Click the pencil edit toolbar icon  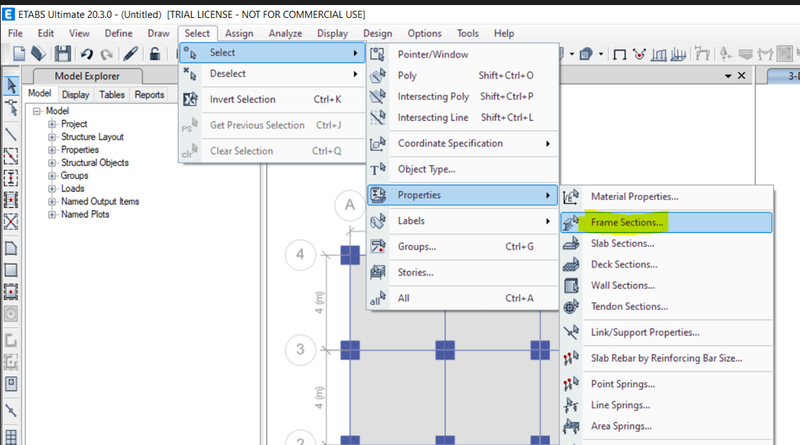pyautogui.click(x=131, y=54)
